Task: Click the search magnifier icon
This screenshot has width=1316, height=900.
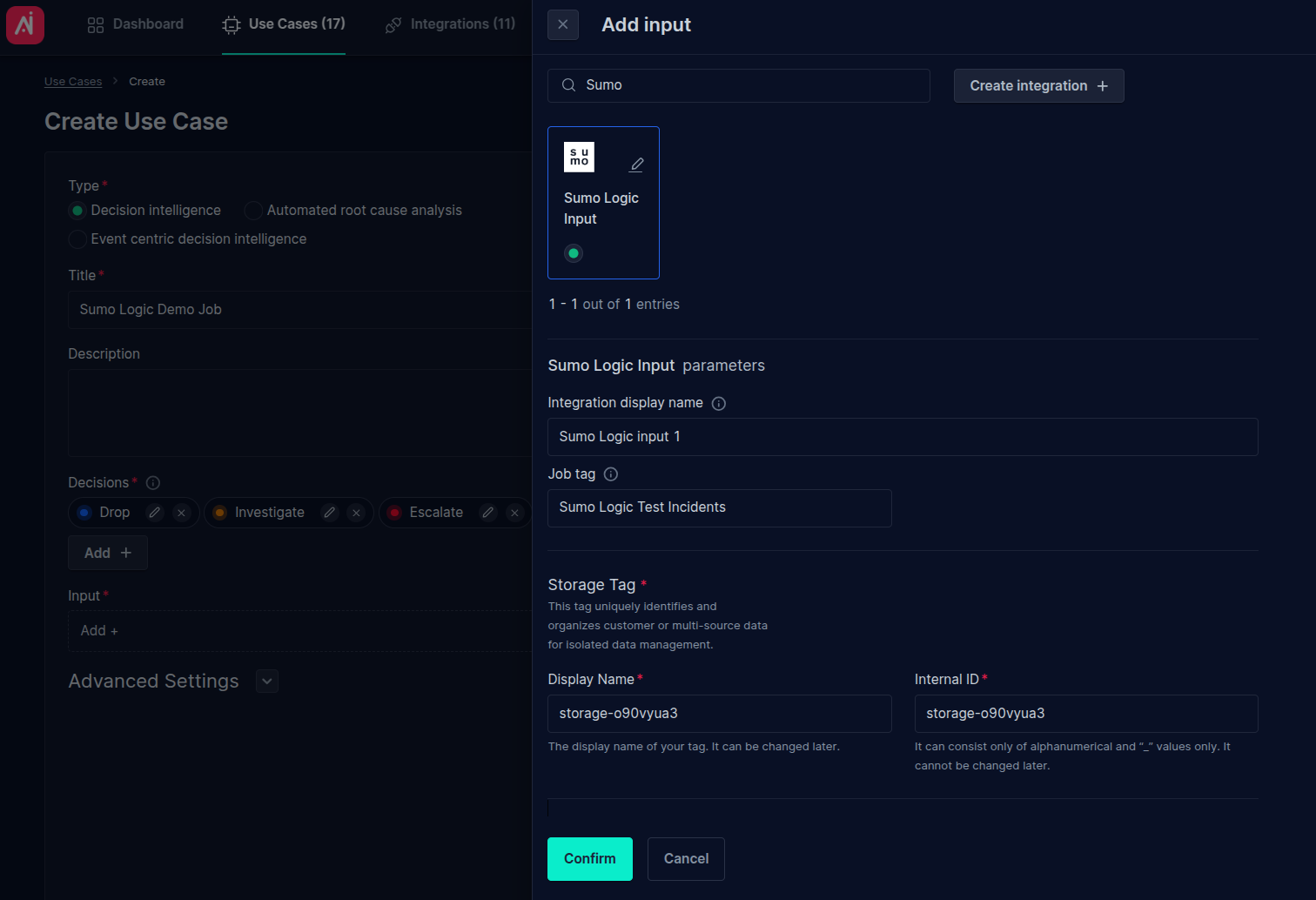Action: click(x=568, y=85)
